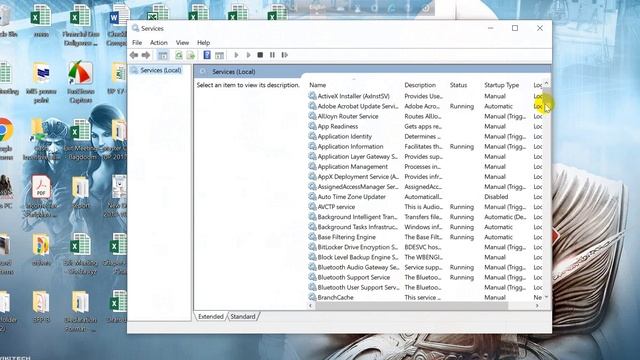Click 'Manual' startup type of Application Management
Viewport: 640px width, 360px height.
tap(495, 167)
